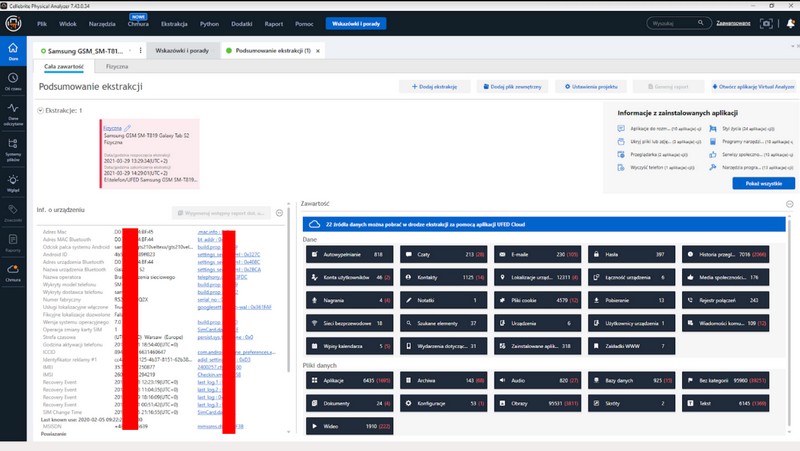The image size is (800, 451).
Task: Click the microphone icon on Nagrania tile
Action: pos(314,300)
